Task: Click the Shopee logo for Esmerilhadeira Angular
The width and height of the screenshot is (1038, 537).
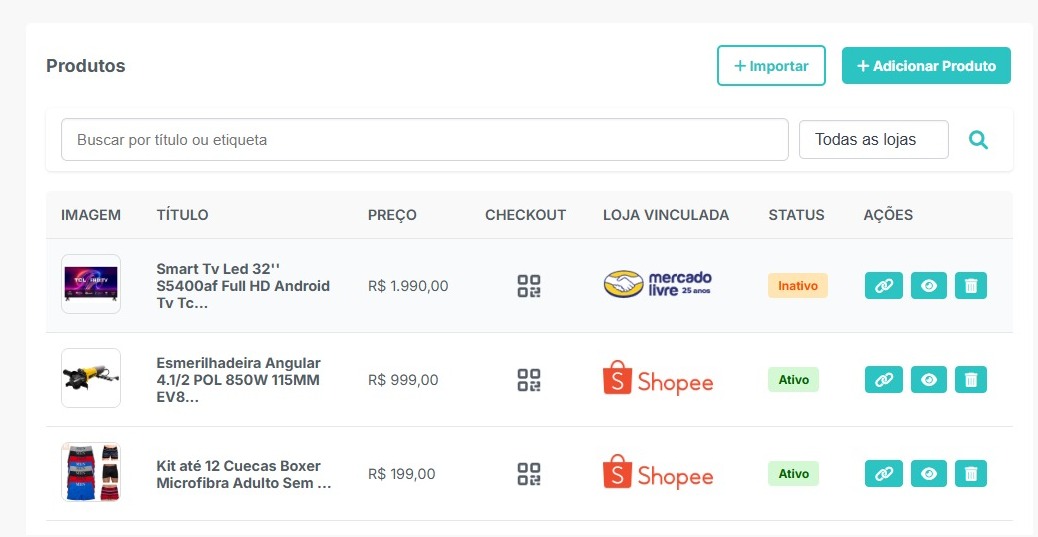Action: point(658,380)
